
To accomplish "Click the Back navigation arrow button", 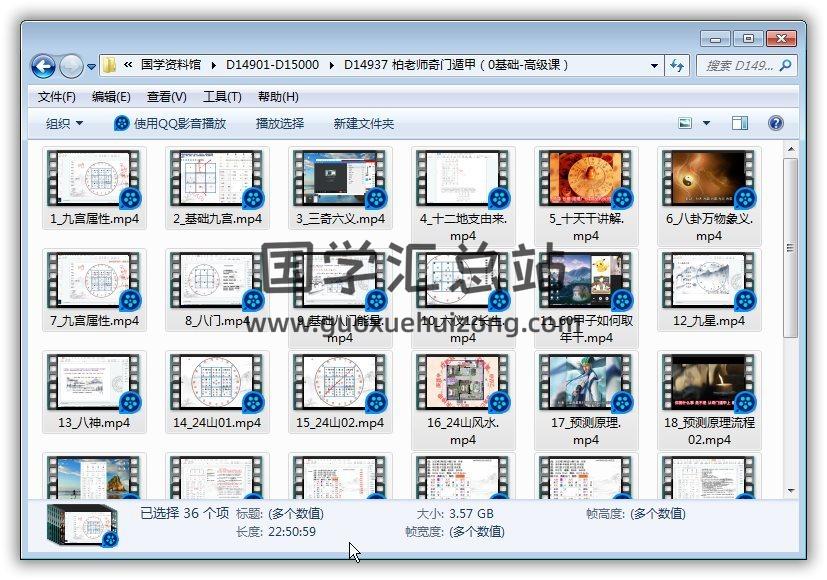I will pyautogui.click(x=43, y=66).
